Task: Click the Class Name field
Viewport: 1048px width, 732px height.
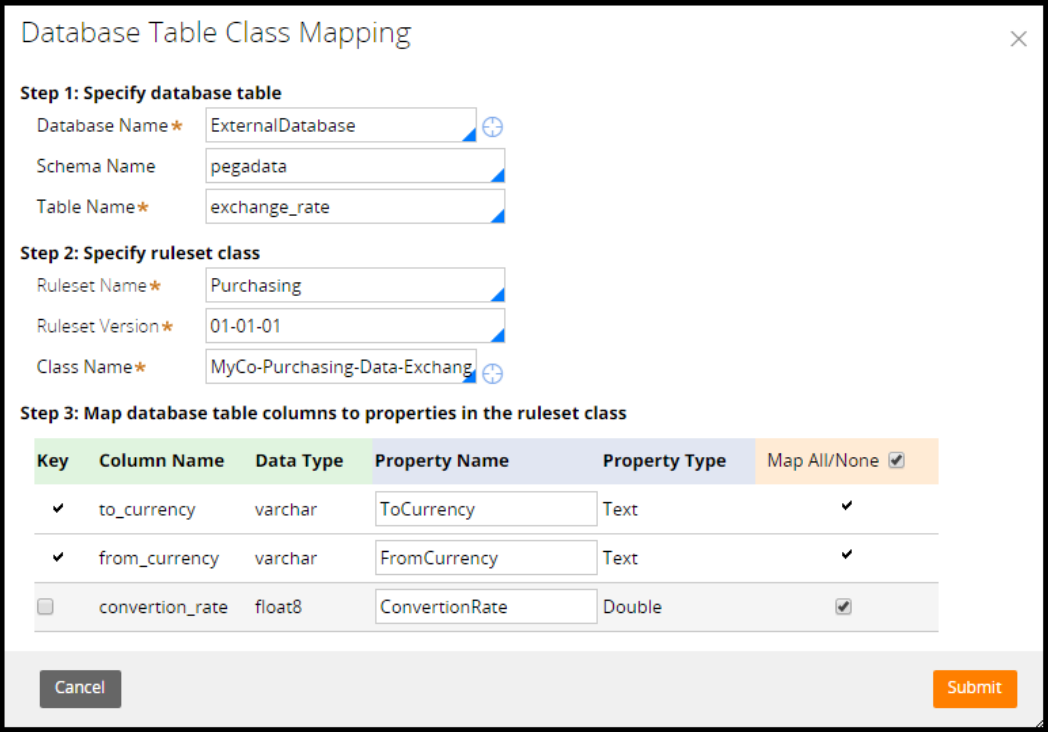Action: click(x=340, y=367)
